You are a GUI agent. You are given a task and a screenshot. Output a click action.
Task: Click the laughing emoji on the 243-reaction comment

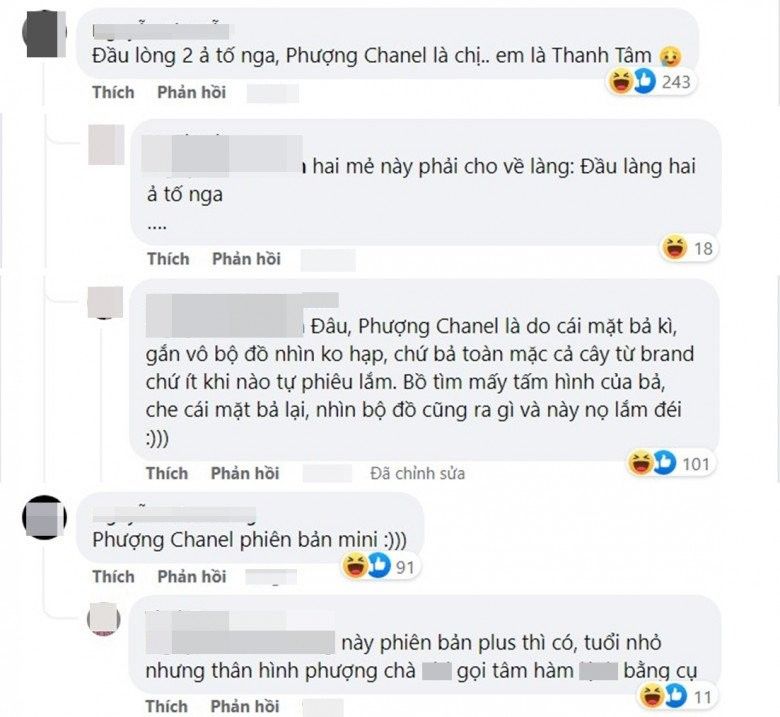click(x=620, y=81)
